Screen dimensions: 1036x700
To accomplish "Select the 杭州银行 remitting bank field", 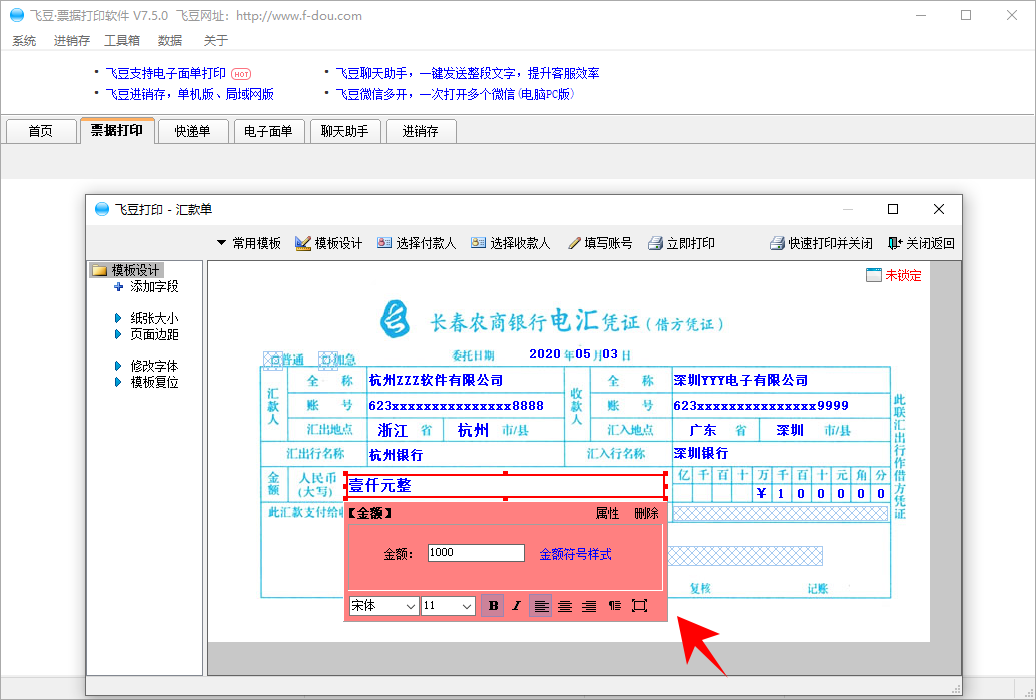I will [396, 455].
